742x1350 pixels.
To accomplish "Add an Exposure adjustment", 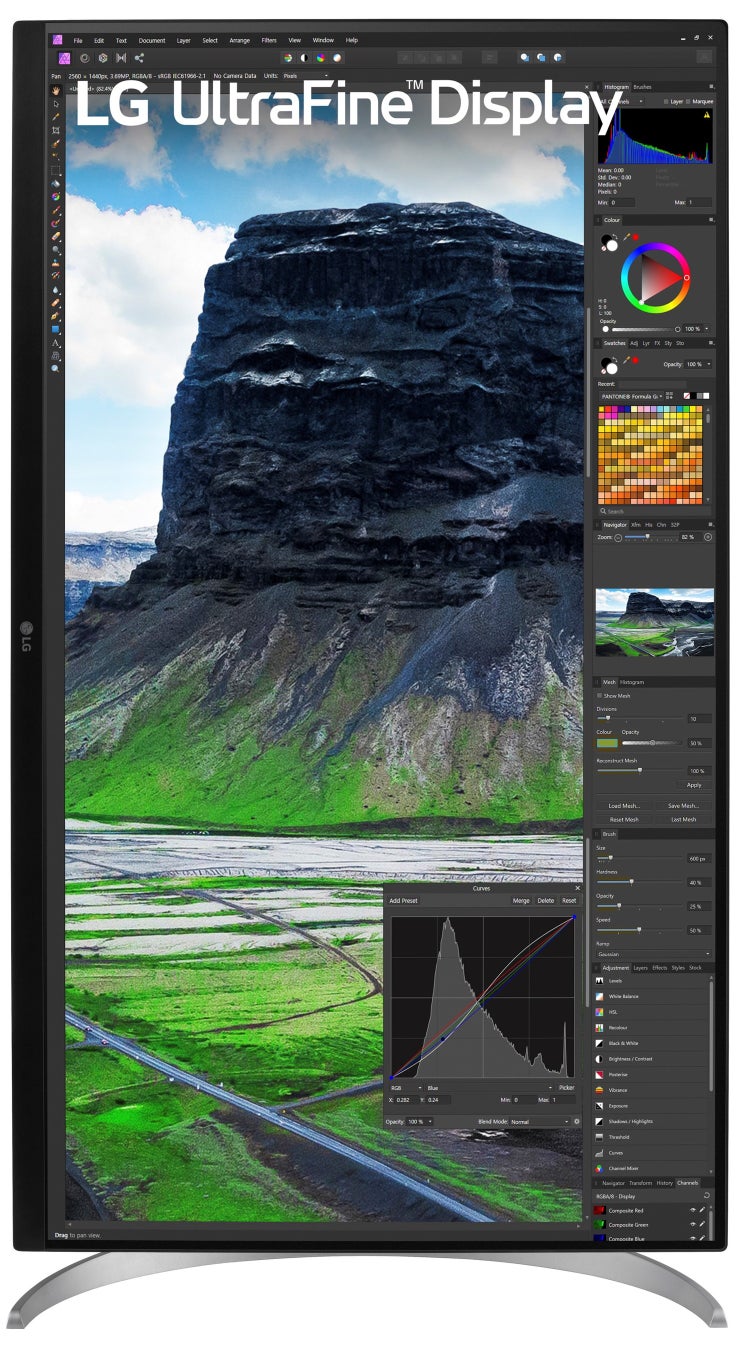I will tap(653, 1106).
